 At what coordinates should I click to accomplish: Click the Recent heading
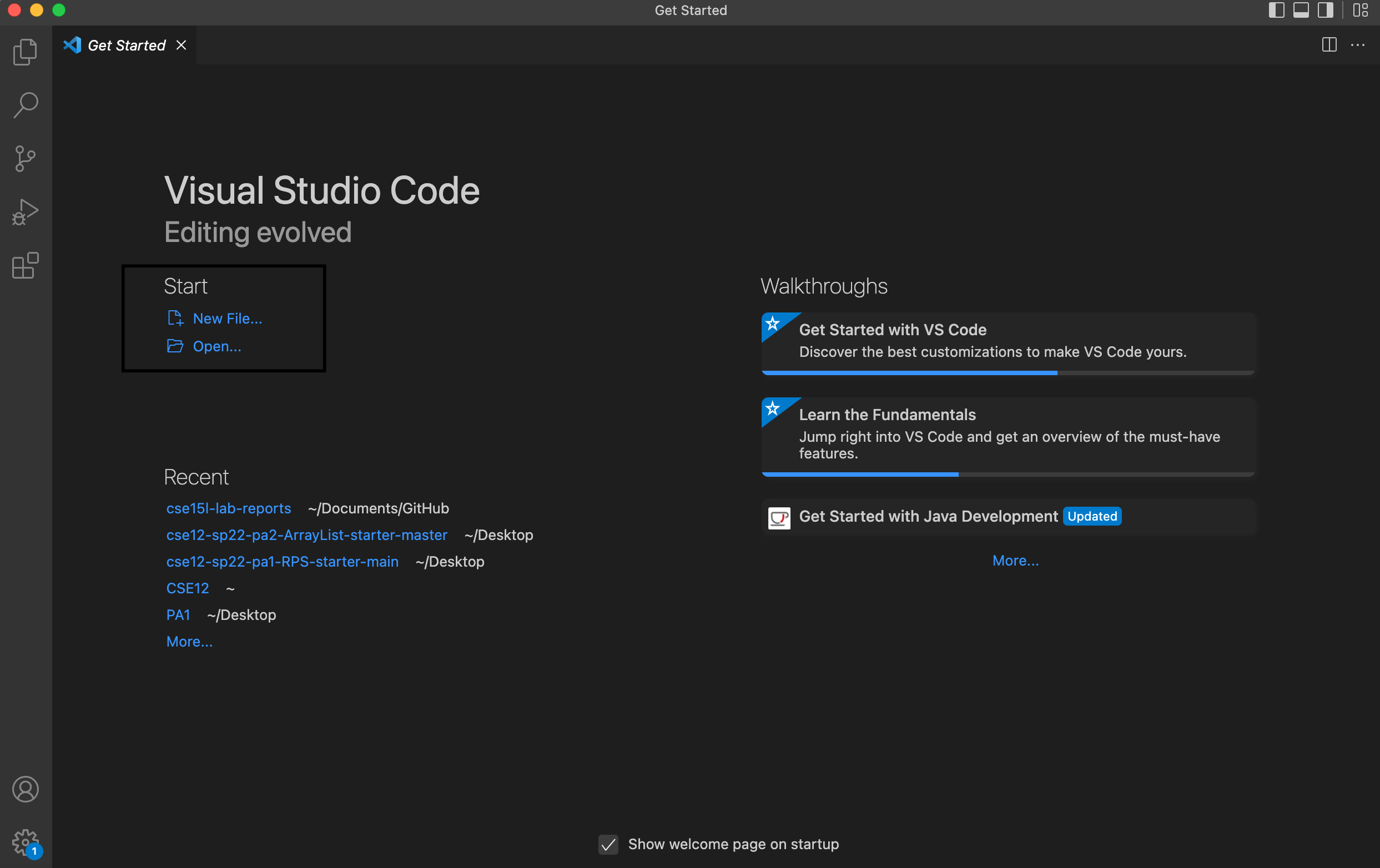pyautogui.click(x=196, y=477)
